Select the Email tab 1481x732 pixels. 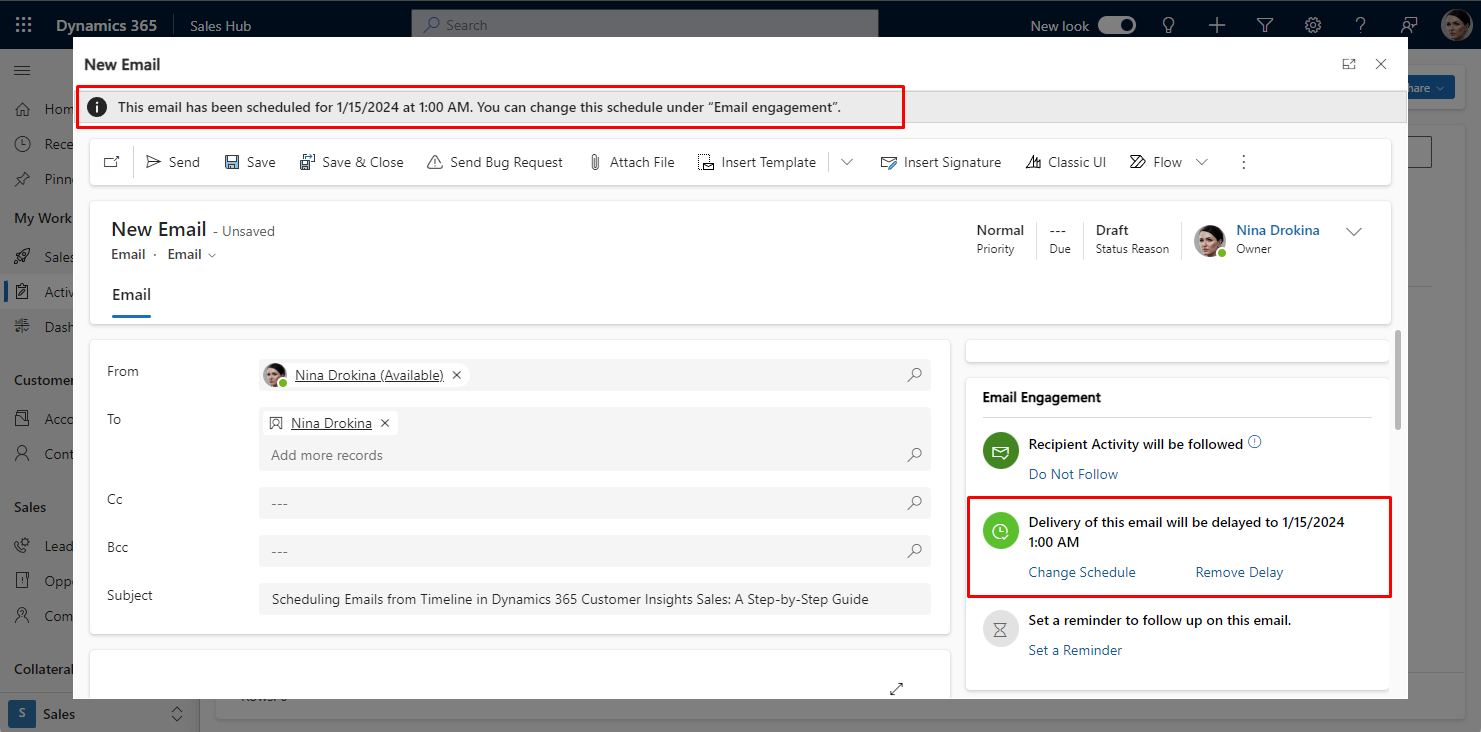131,295
